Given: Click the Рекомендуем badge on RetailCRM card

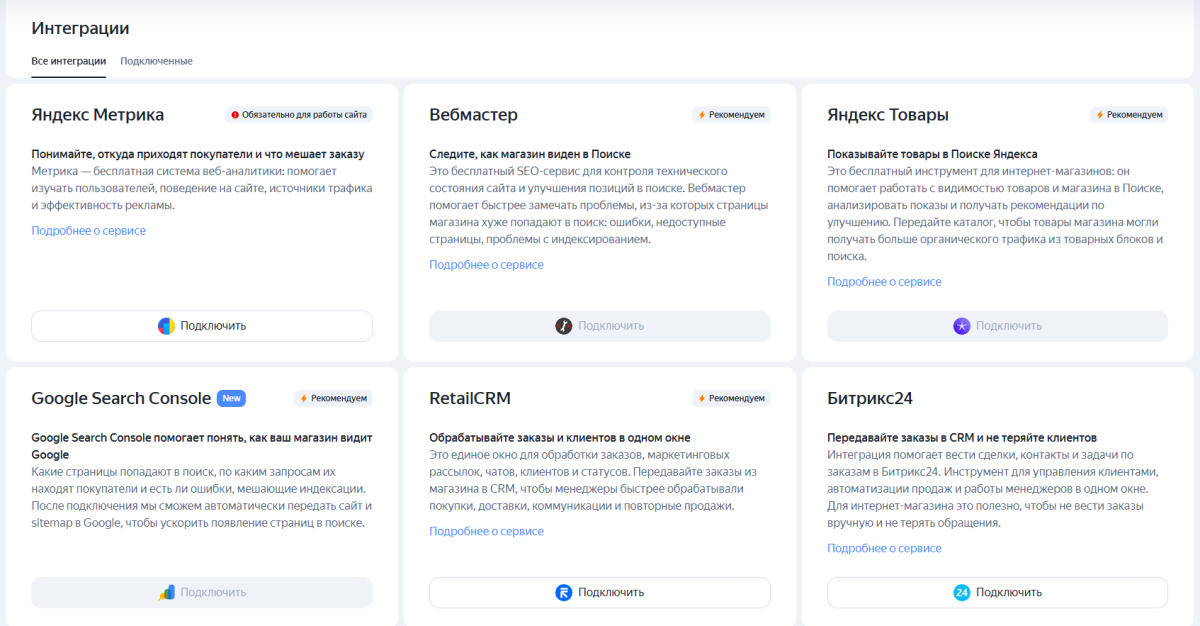Looking at the screenshot, I should click(x=731, y=398).
